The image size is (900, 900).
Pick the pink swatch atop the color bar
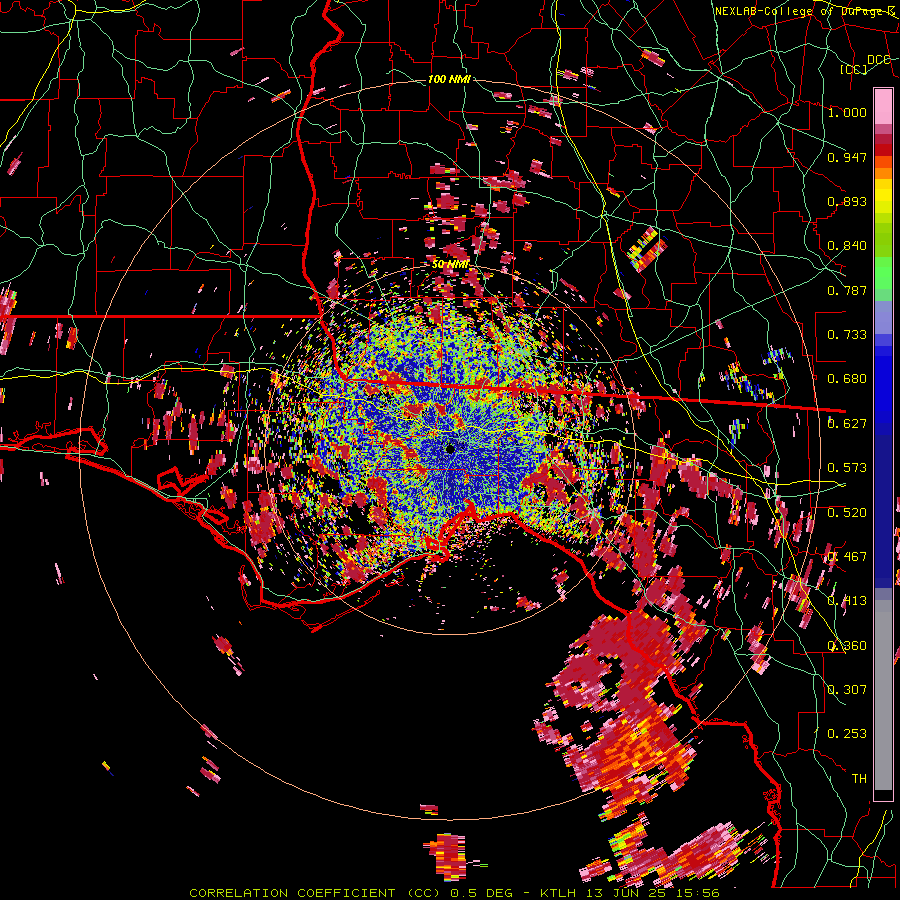pos(883,106)
